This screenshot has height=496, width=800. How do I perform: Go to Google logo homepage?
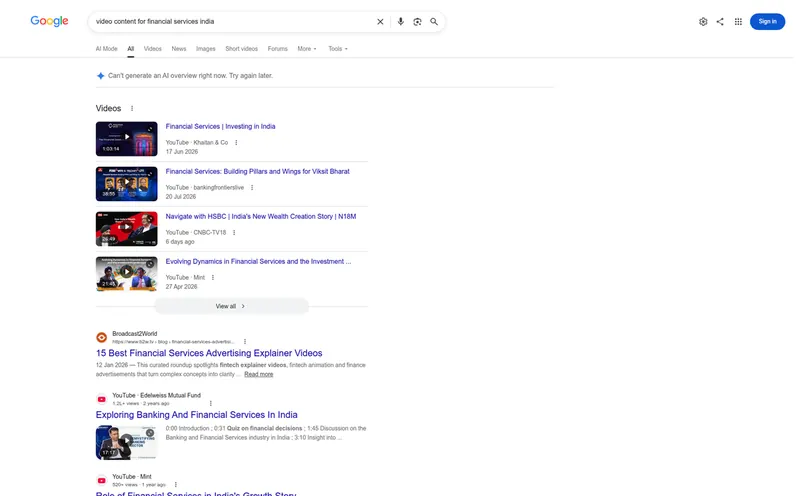point(49,21)
